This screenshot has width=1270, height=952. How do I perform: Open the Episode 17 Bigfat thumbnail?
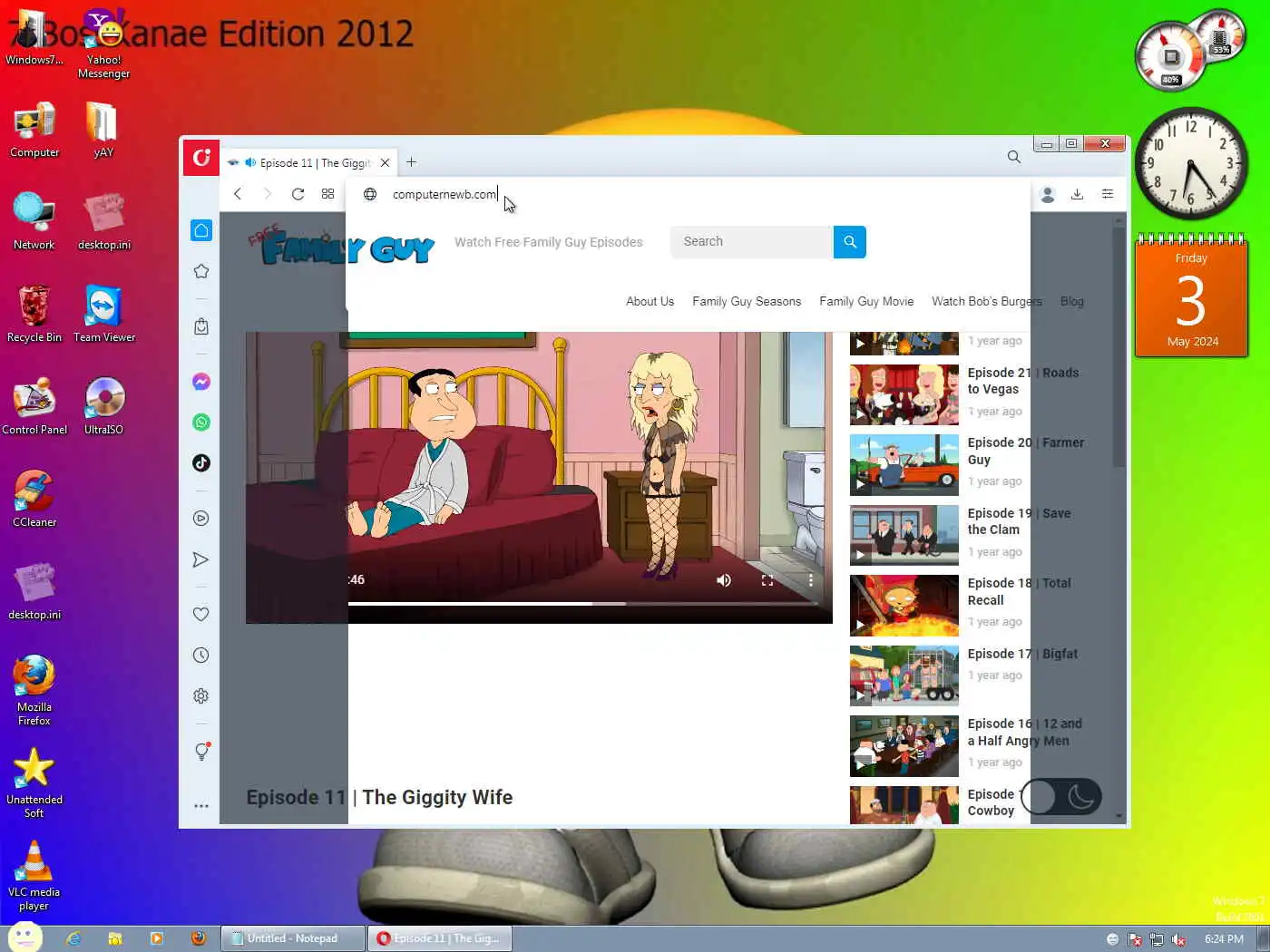click(x=904, y=675)
